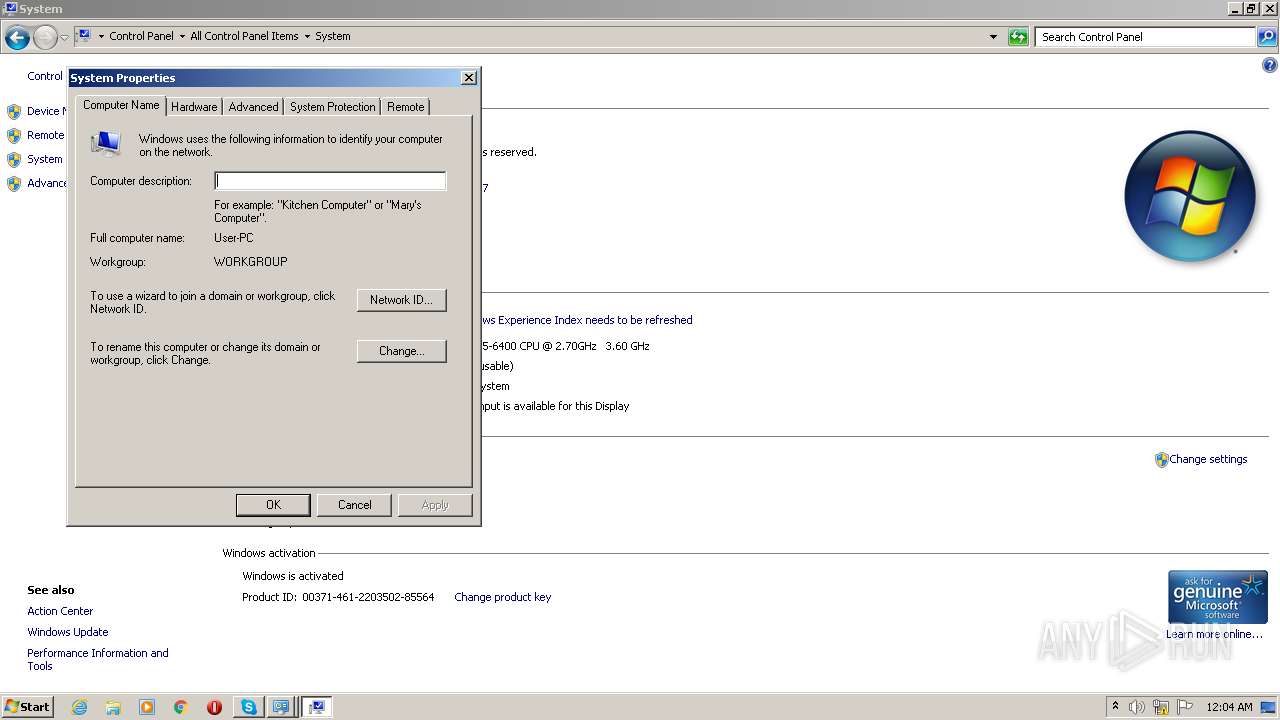1280x720 pixels.
Task: Click the Change button to rename computer
Action: (401, 351)
